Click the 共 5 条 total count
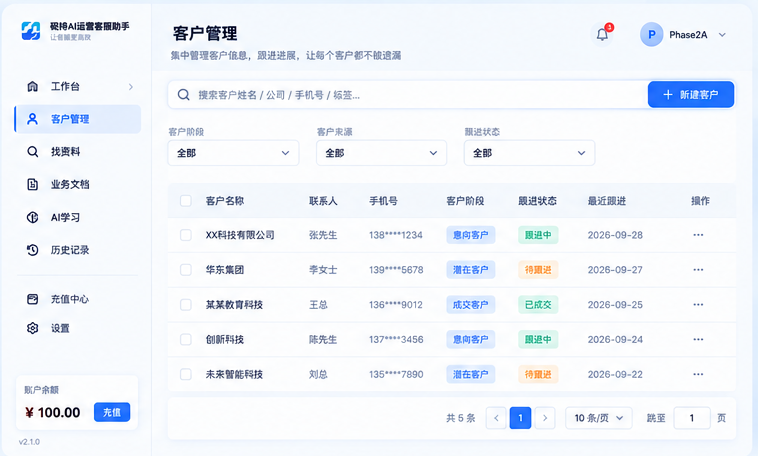758x456 pixels. [461, 418]
